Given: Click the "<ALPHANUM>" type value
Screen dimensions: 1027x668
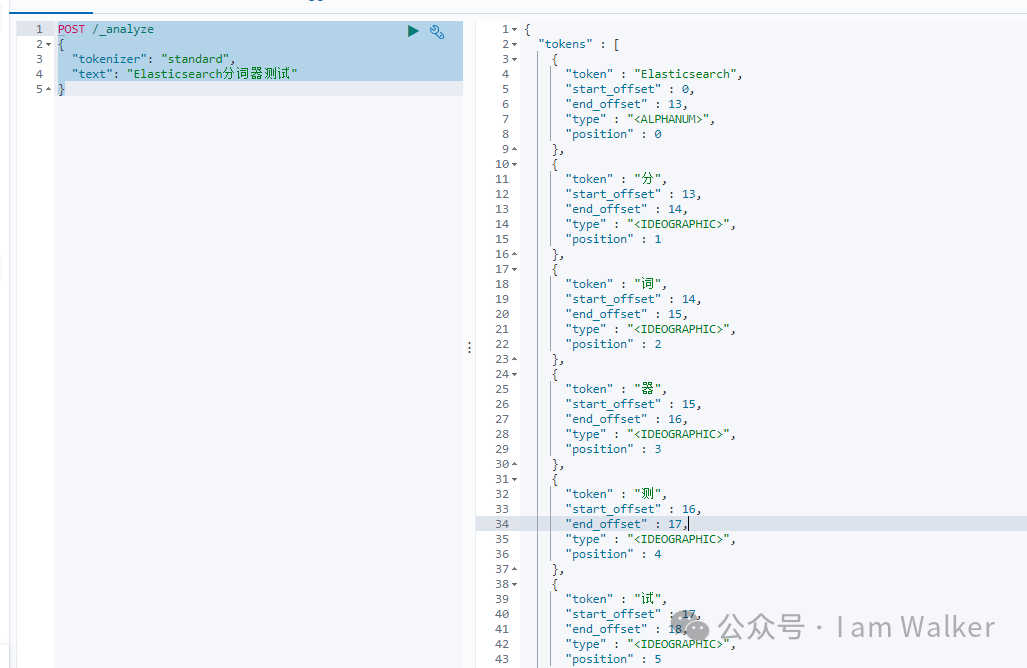Looking at the screenshot, I should [x=668, y=119].
